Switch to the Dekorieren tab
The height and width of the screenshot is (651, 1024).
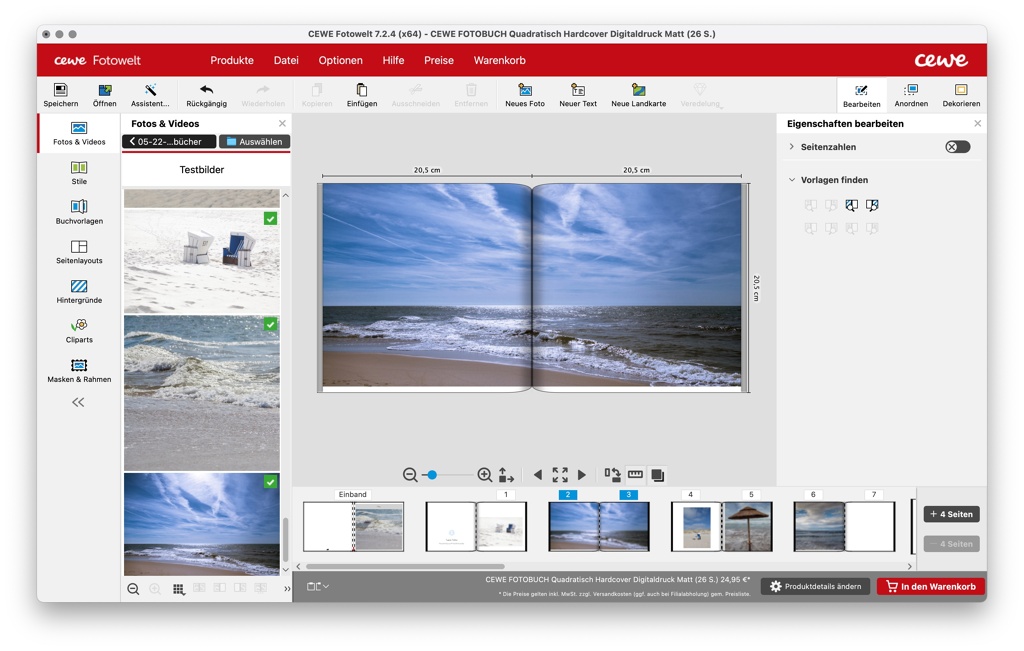pyautogui.click(x=960, y=95)
